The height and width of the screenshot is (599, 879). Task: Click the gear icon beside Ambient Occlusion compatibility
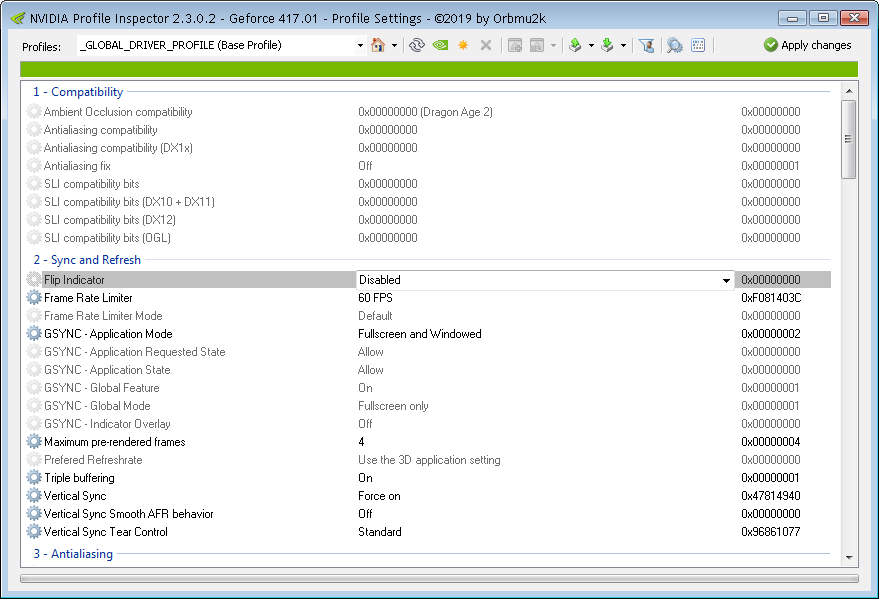coord(34,112)
